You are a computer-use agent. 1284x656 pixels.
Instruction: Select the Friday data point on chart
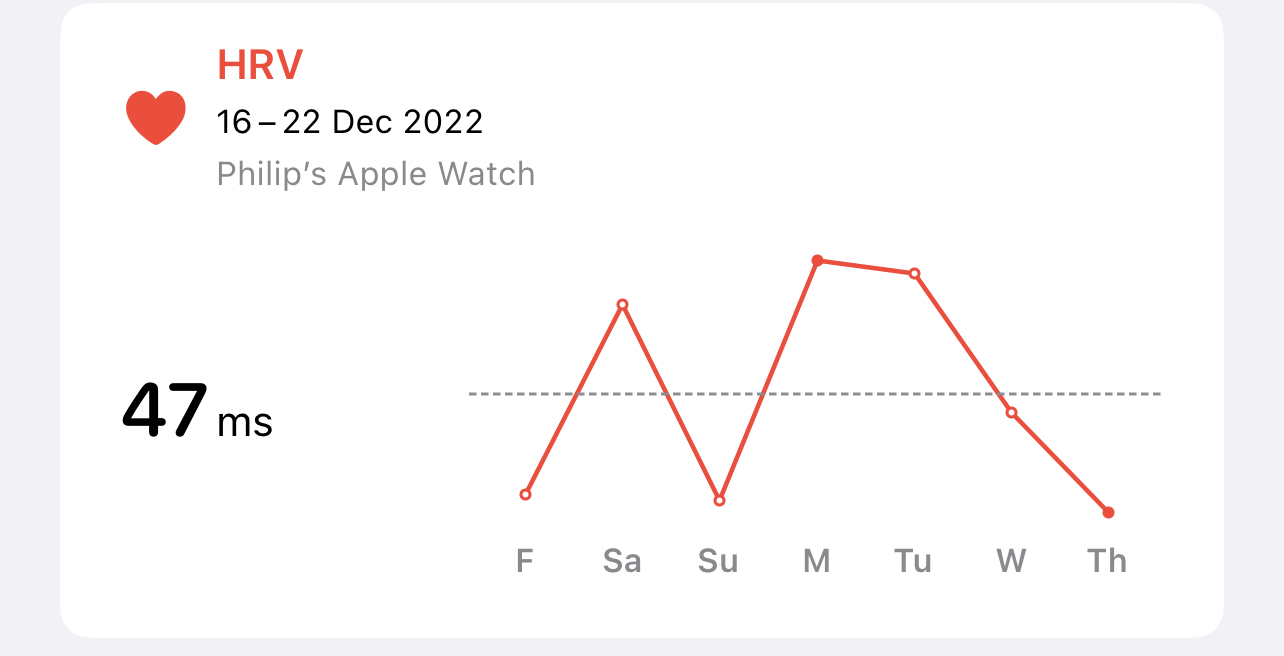tap(526, 494)
